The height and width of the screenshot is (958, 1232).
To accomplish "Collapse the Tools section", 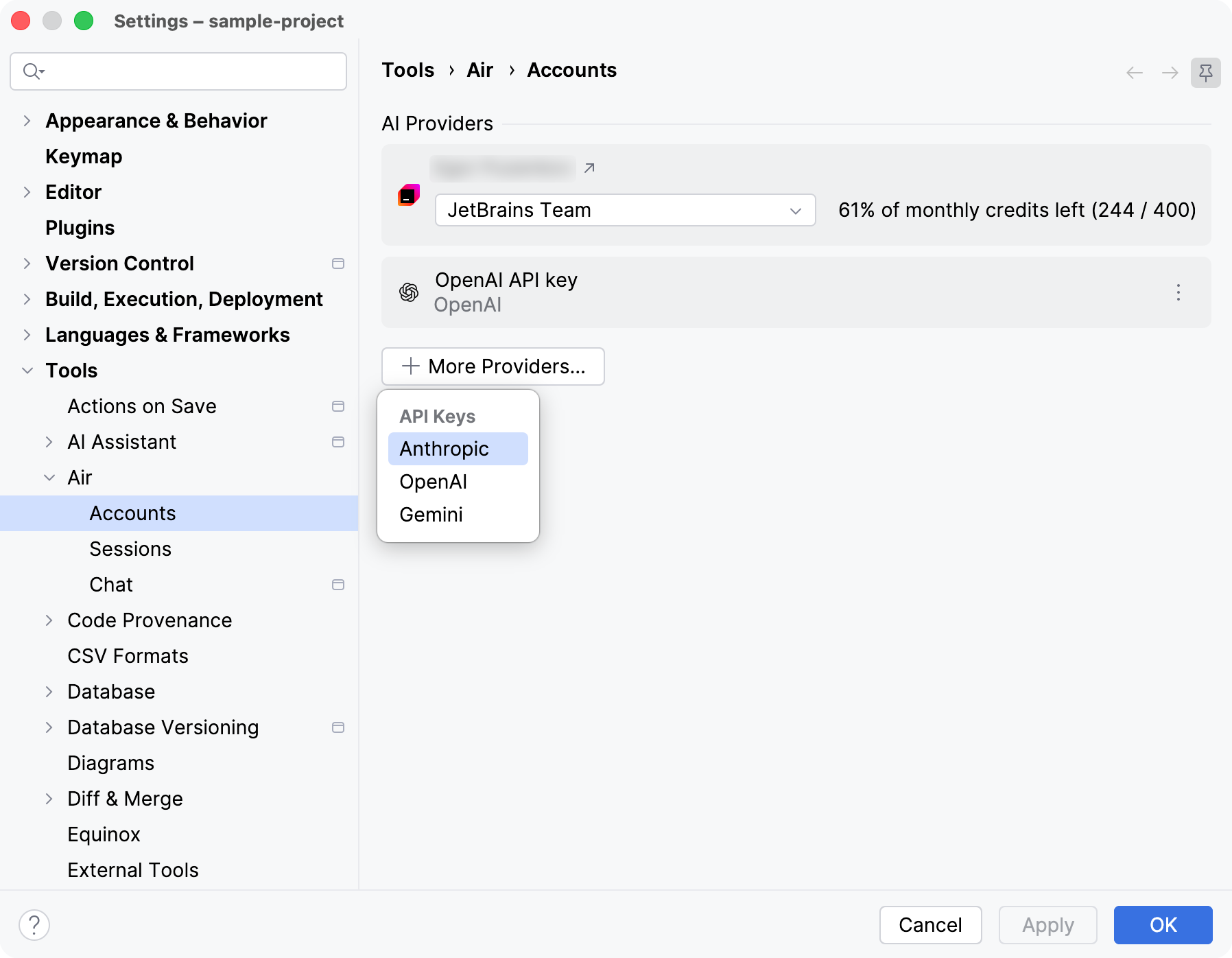I will [27, 371].
